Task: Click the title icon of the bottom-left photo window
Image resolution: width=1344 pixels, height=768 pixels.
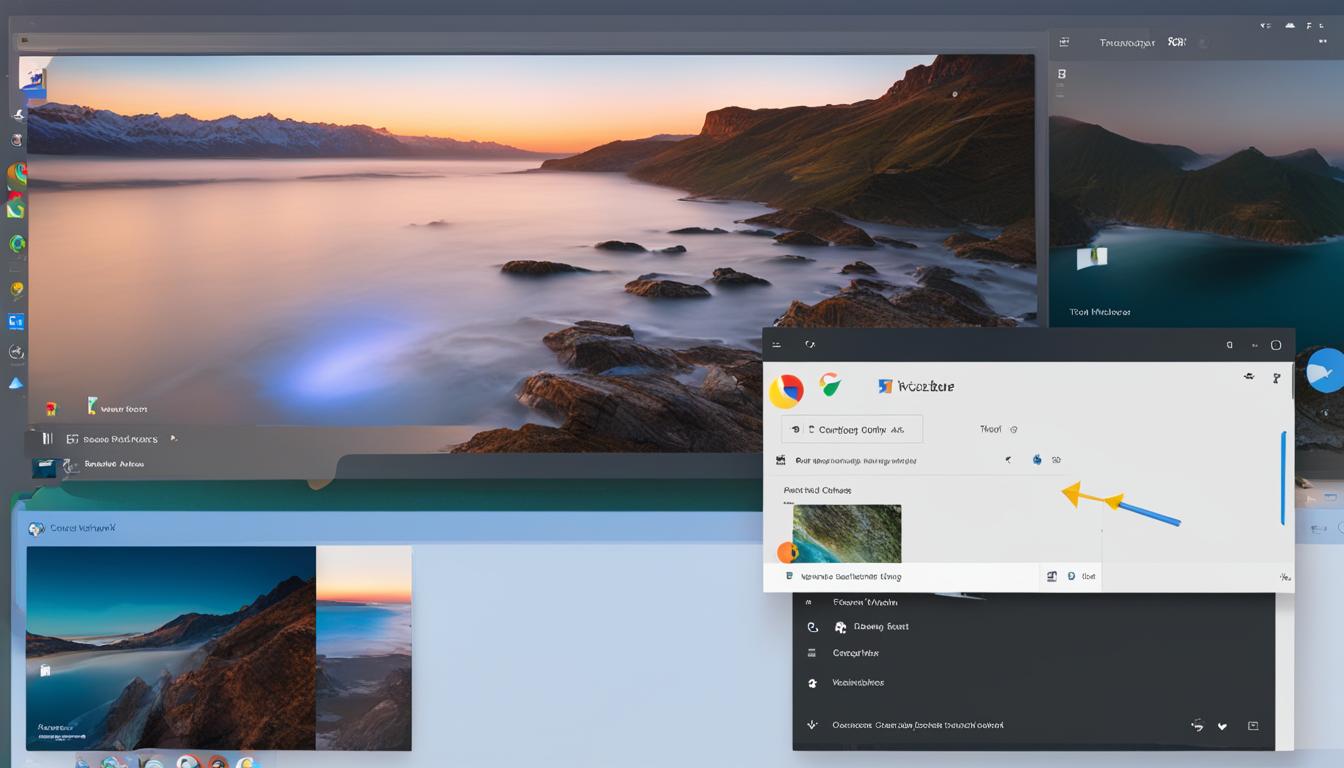Action: coord(36,529)
